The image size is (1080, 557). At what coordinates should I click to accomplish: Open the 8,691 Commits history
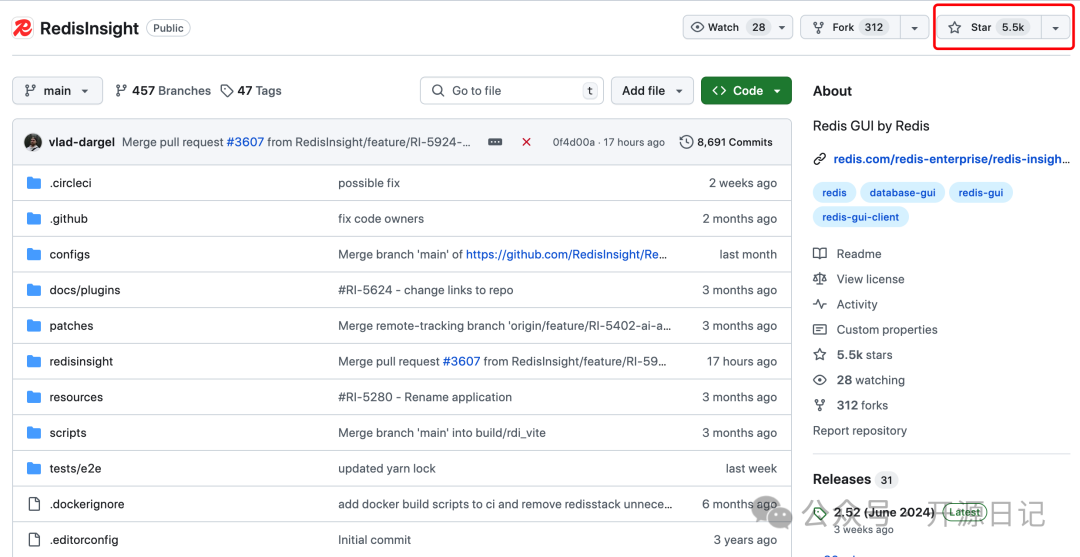[x=726, y=142]
